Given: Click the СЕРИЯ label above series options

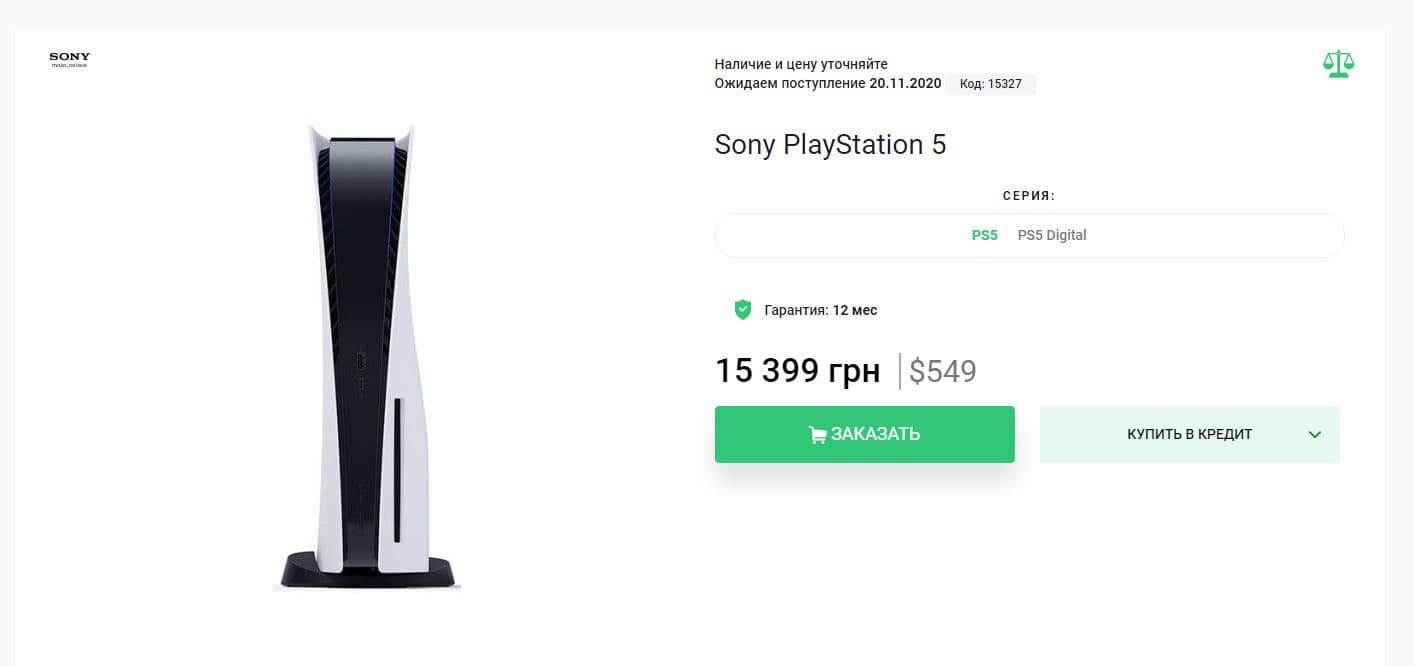Looking at the screenshot, I should [x=1029, y=196].
